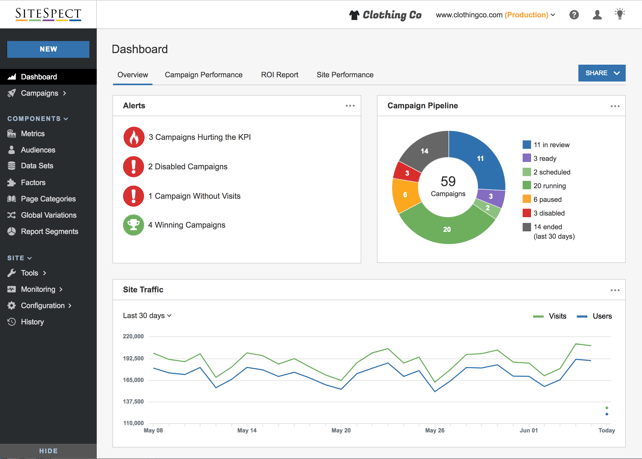Screen dimensions: 642x459
Task: Open the help question mark icon
Action: (x=574, y=15)
